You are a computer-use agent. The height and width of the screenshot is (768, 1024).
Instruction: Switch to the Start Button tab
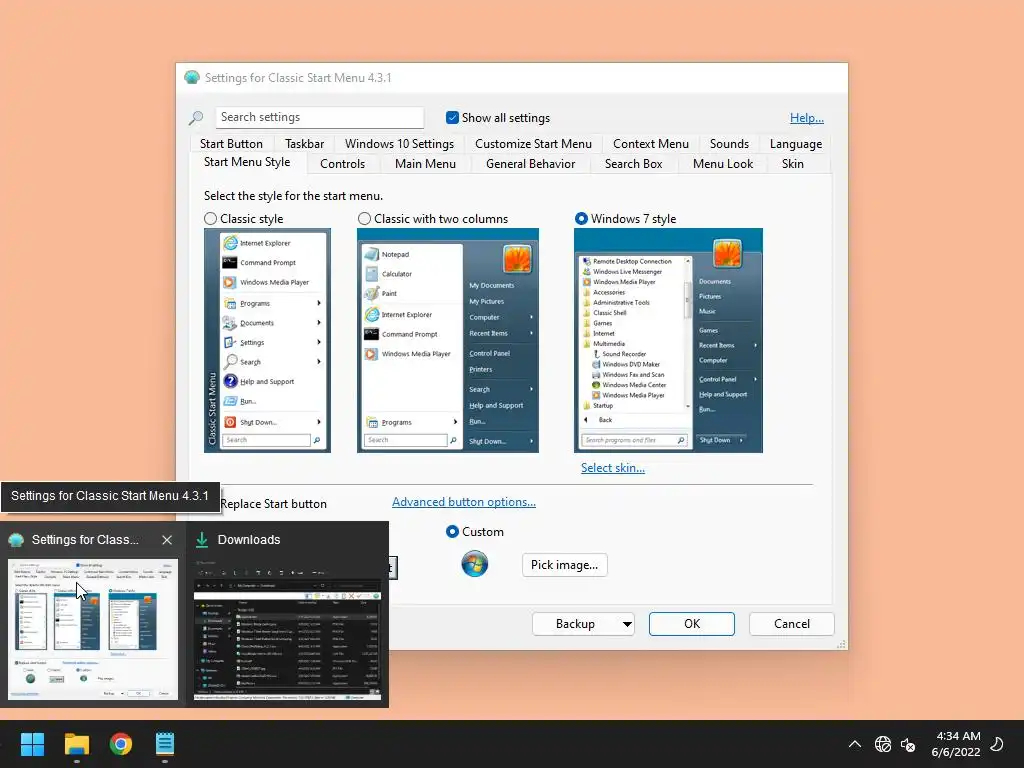pos(231,144)
